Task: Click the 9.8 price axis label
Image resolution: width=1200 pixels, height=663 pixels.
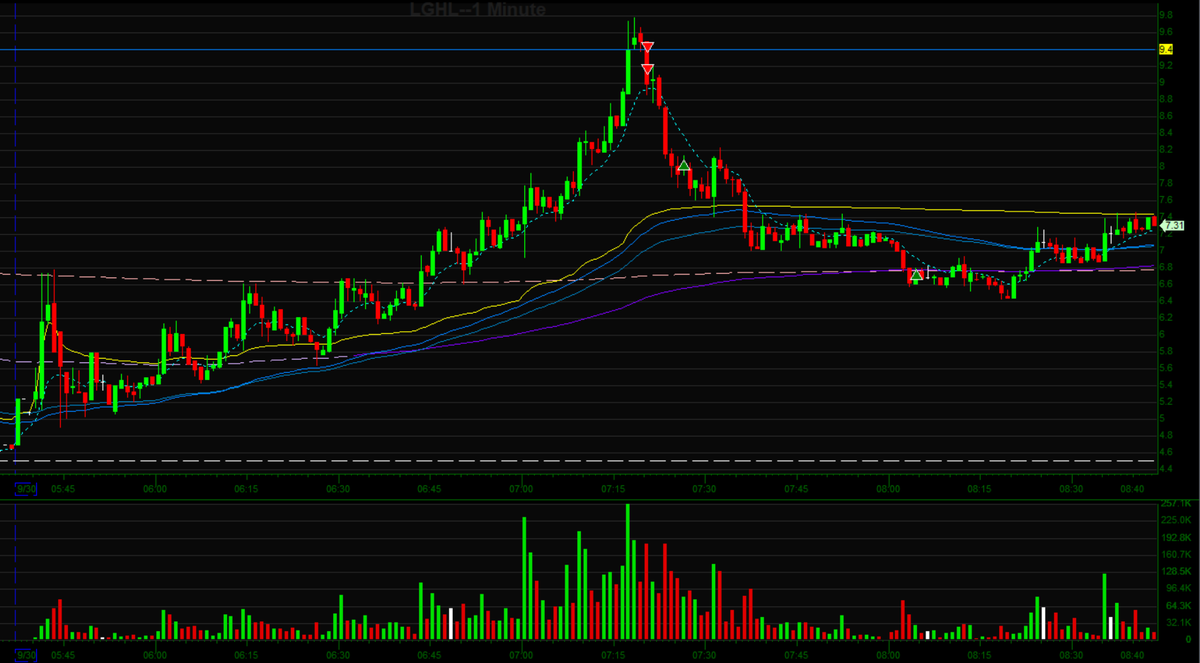Action: point(1166,15)
